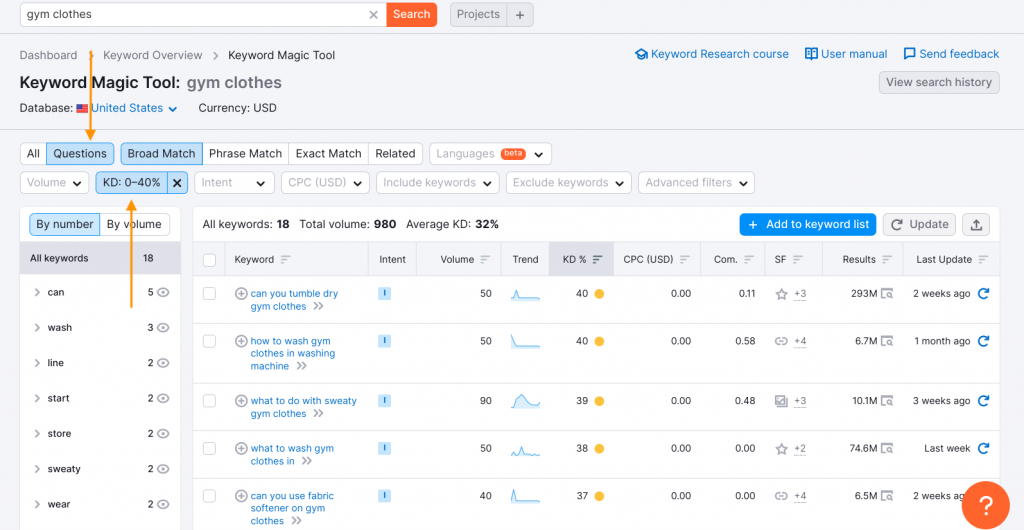This screenshot has height=530, width=1024.
Task: Click the plus icon beside Projects
Action: pyautogui.click(x=520, y=14)
